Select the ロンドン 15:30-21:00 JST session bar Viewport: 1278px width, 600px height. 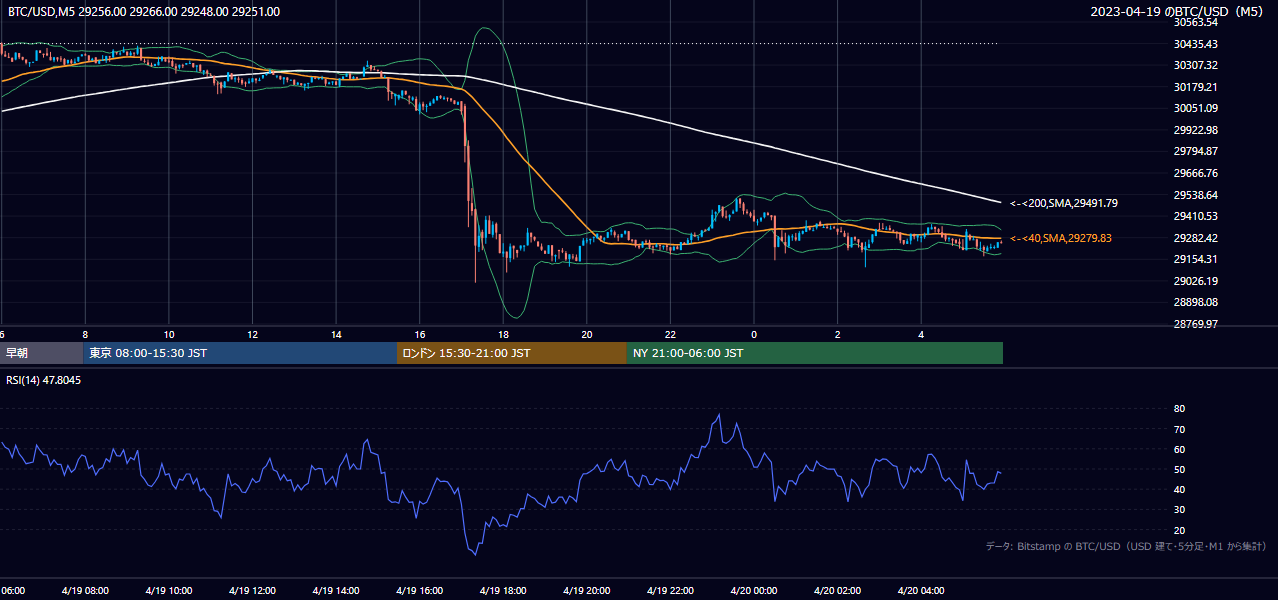tap(512, 353)
